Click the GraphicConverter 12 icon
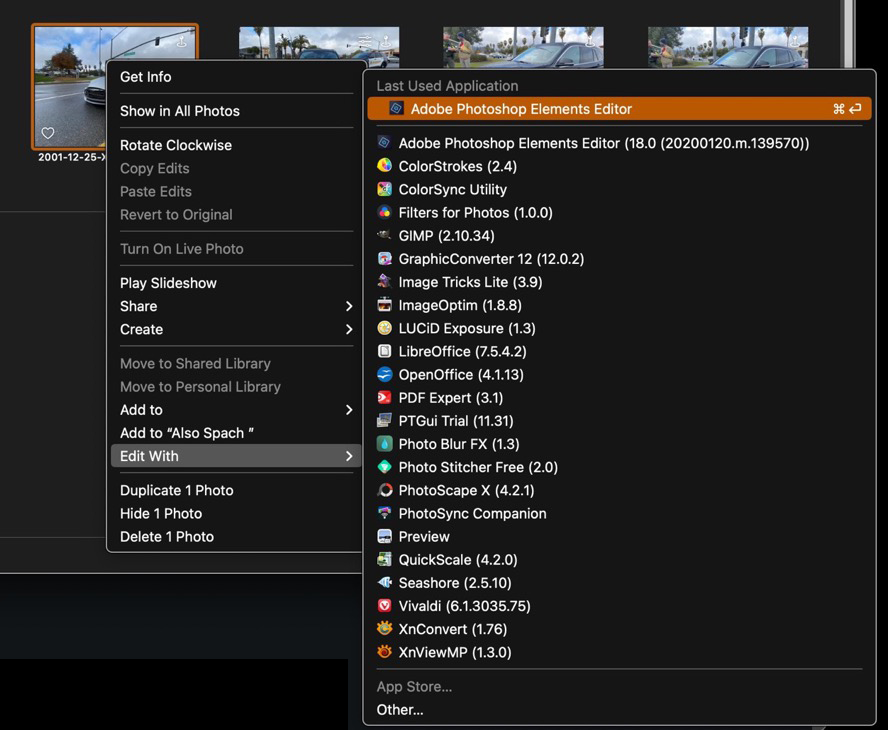Image resolution: width=888 pixels, height=730 pixels. pos(385,259)
